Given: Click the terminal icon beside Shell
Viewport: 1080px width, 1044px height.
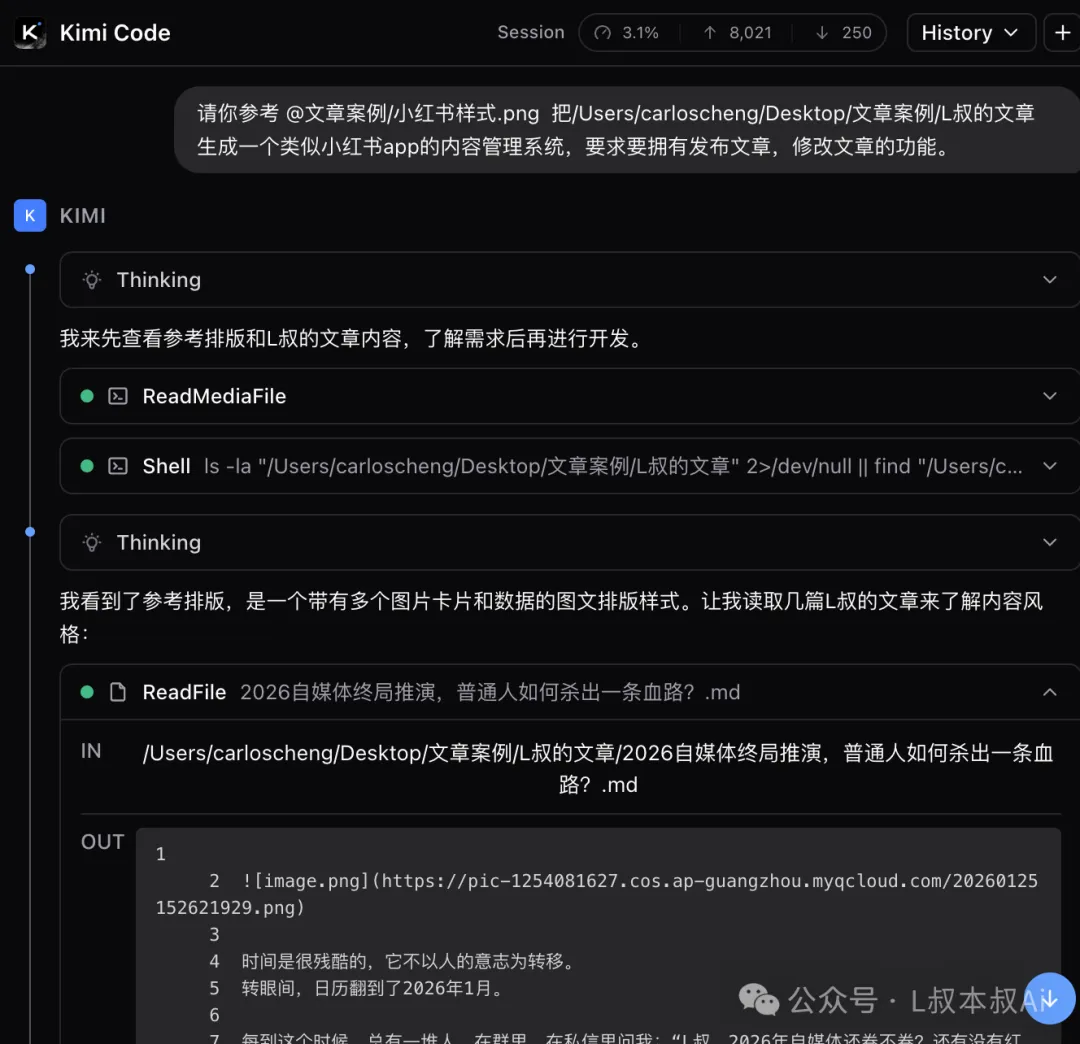Looking at the screenshot, I should point(118,466).
